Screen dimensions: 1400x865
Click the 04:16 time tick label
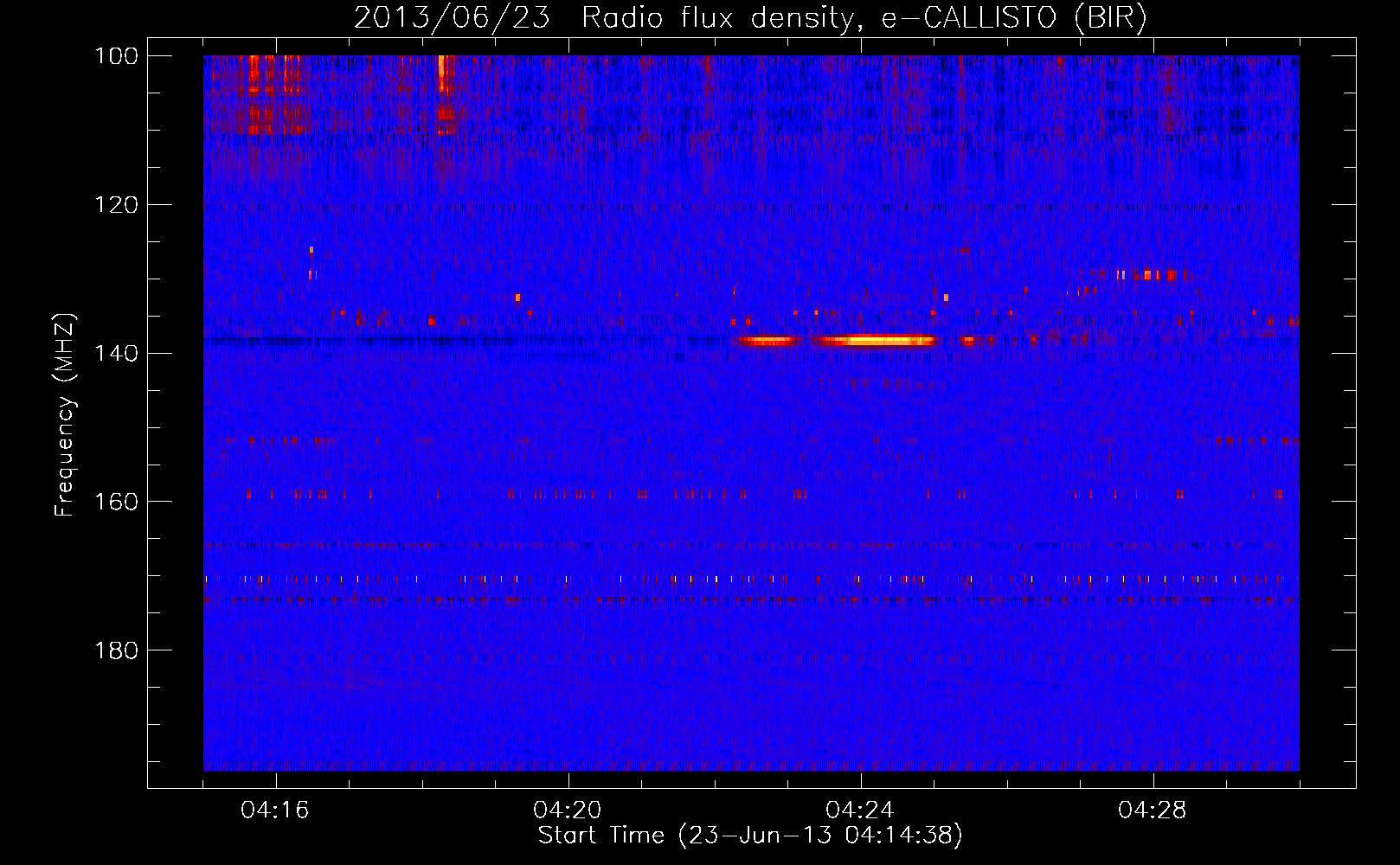pyautogui.click(x=276, y=811)
